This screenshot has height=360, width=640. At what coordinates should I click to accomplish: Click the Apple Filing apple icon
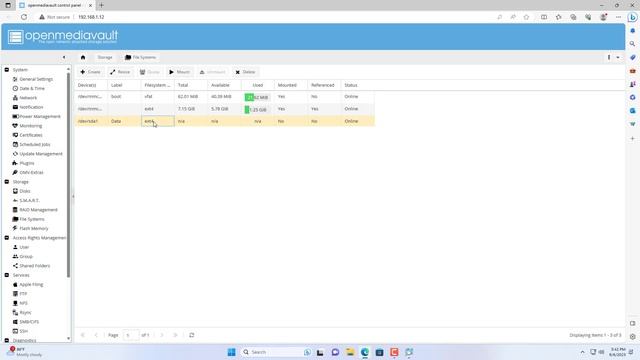point(15,284)
